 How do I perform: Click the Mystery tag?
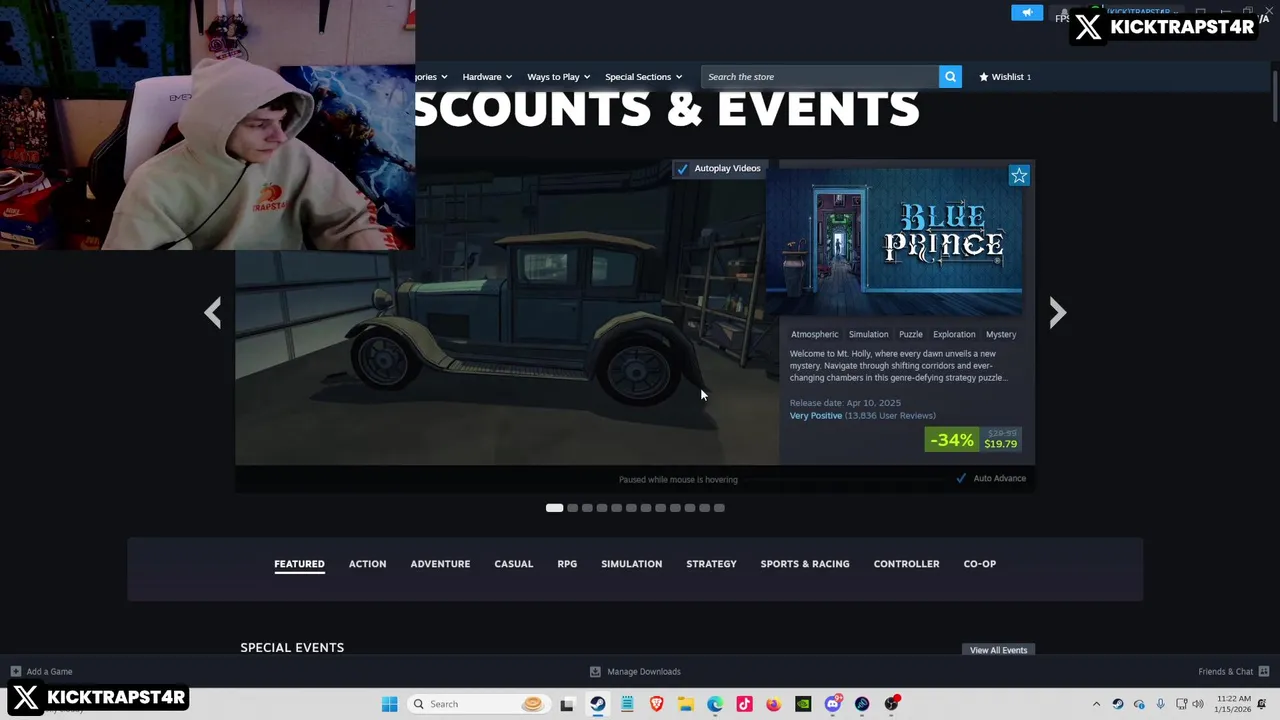point(1001,334)
